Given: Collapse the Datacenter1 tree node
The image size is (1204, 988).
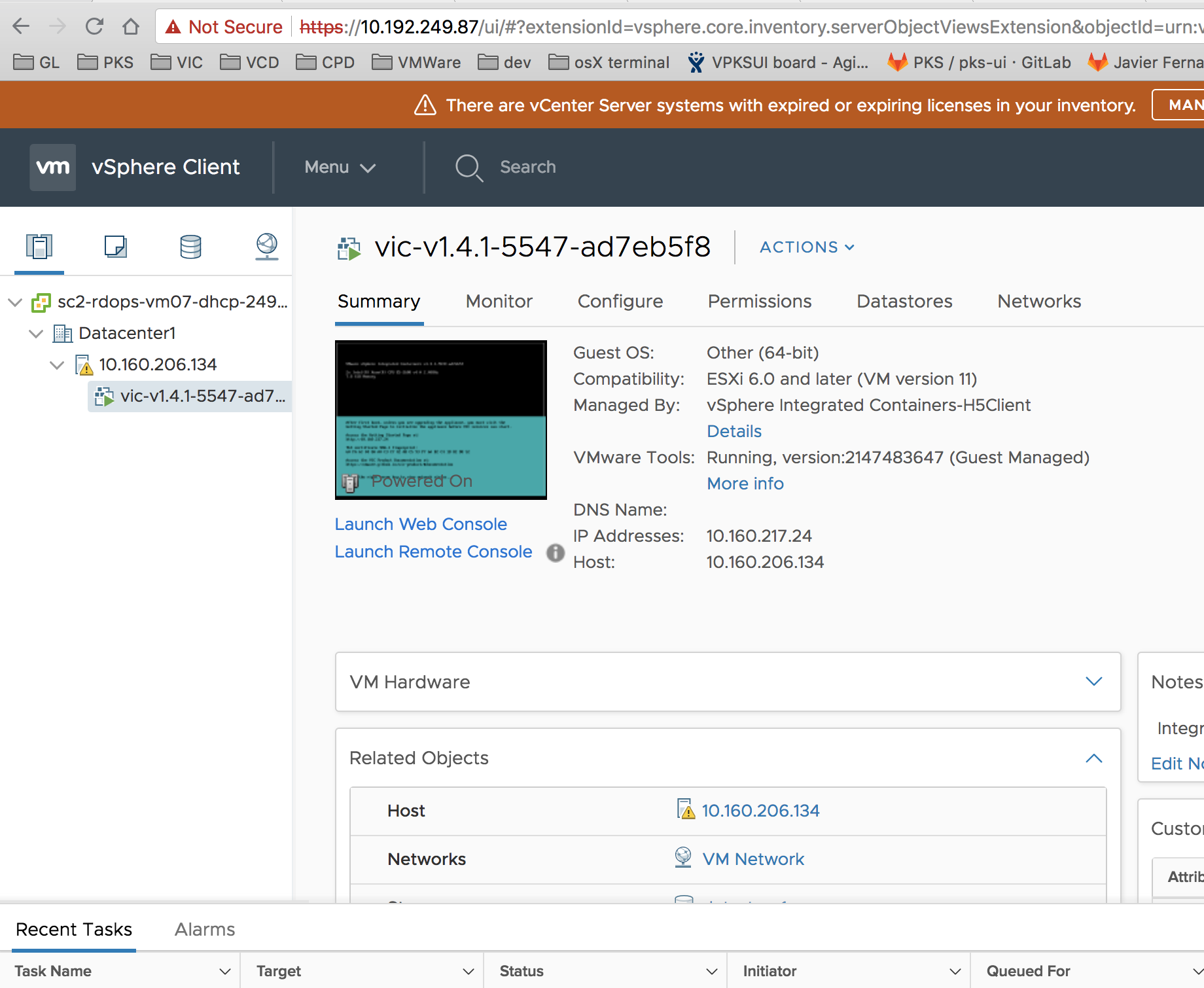Looking at the screenshot, I should [x=35, y=333].
